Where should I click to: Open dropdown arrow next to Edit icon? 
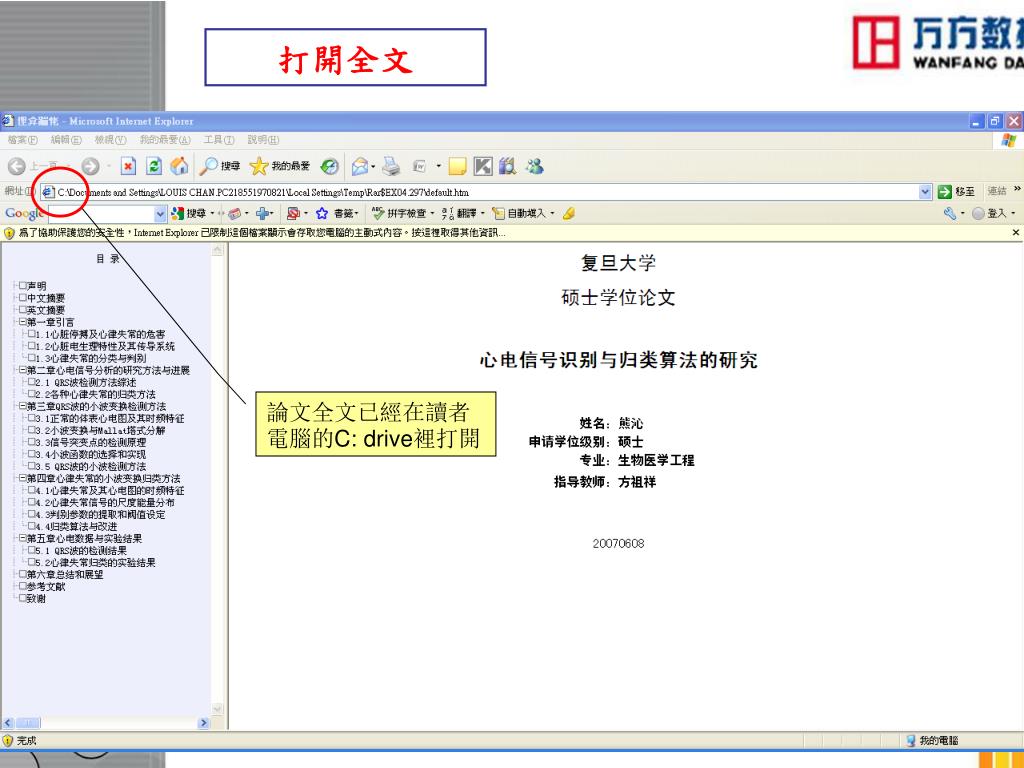click(438, 167)
